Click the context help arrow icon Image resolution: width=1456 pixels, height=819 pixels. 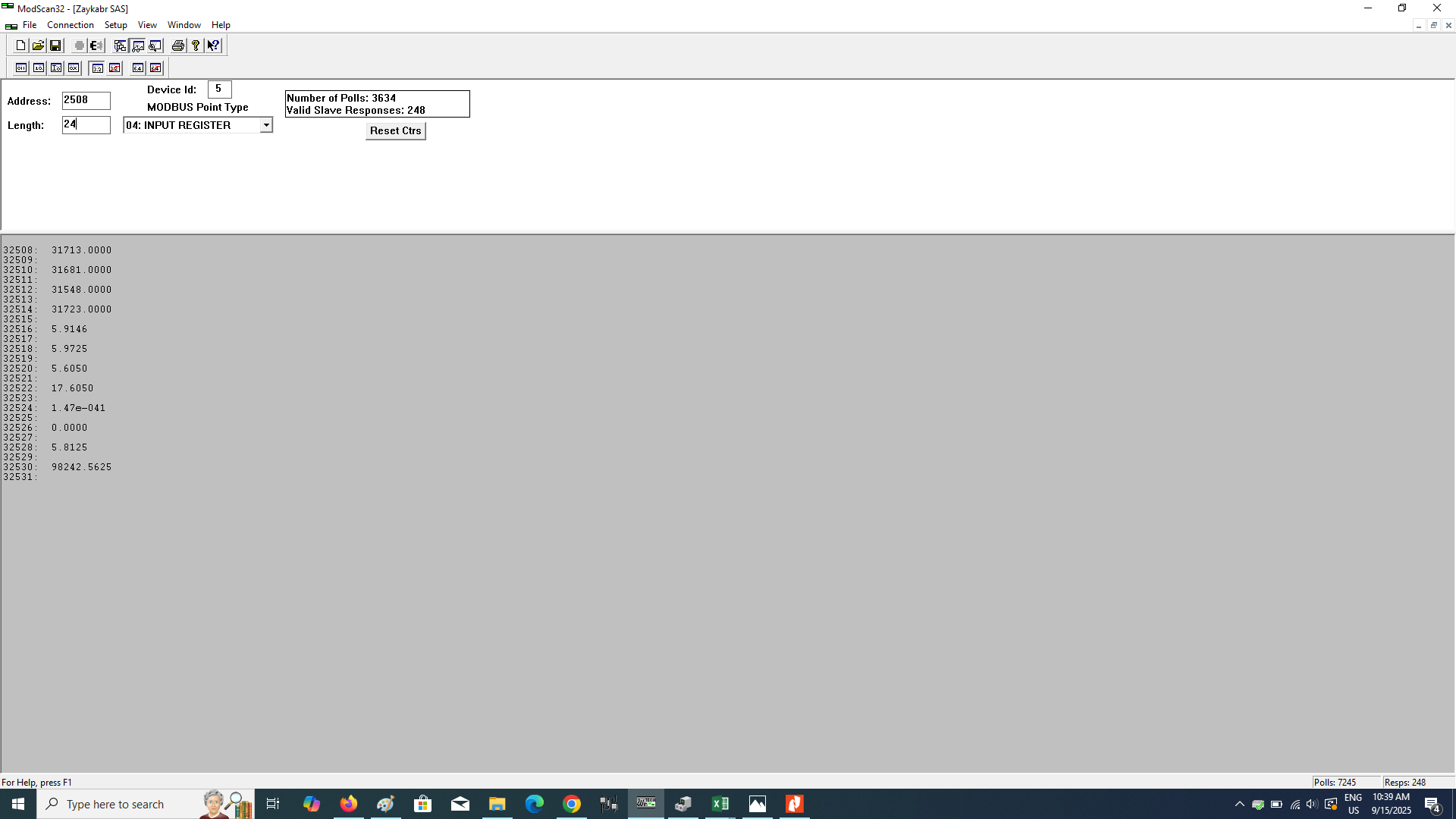tap(214, 45)
